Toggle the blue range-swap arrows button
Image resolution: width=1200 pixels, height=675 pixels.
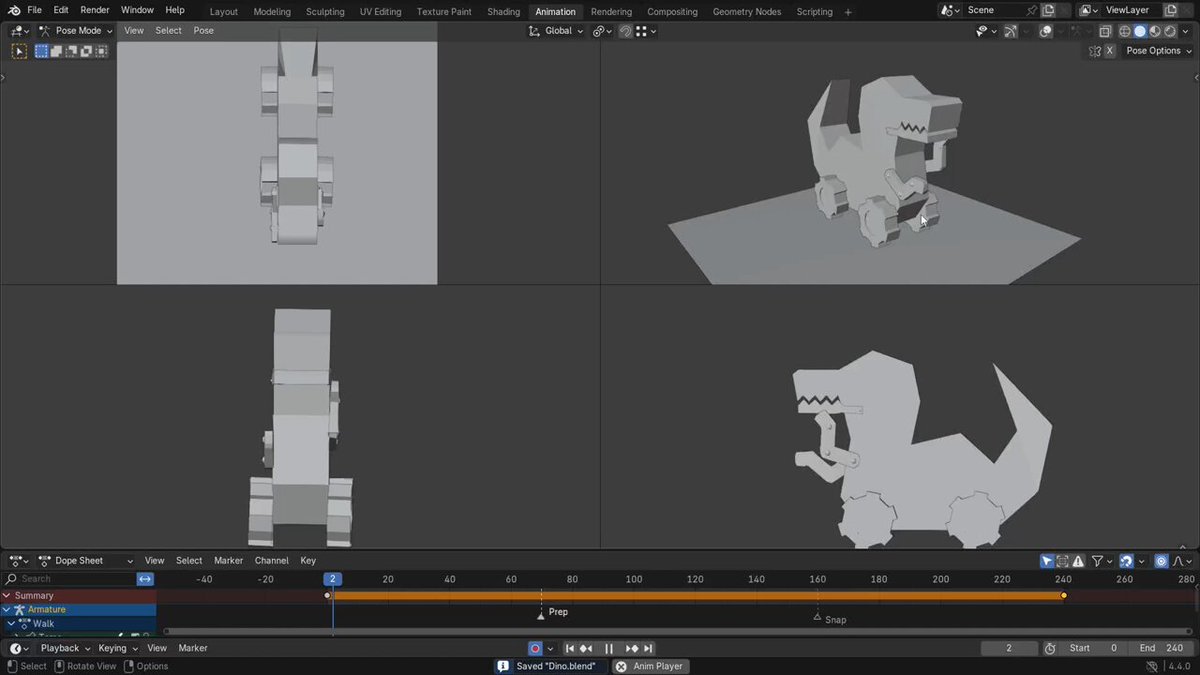click(145, 579)
